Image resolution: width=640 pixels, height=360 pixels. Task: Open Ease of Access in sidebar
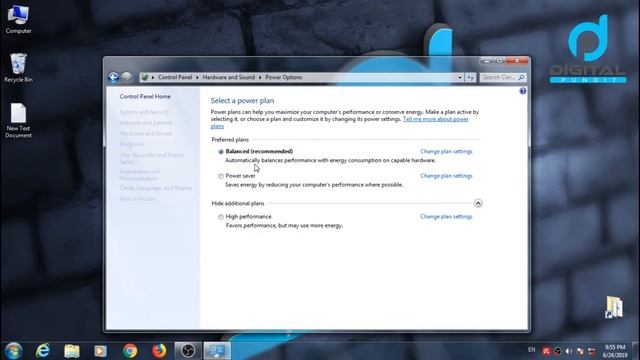point(138,199)
